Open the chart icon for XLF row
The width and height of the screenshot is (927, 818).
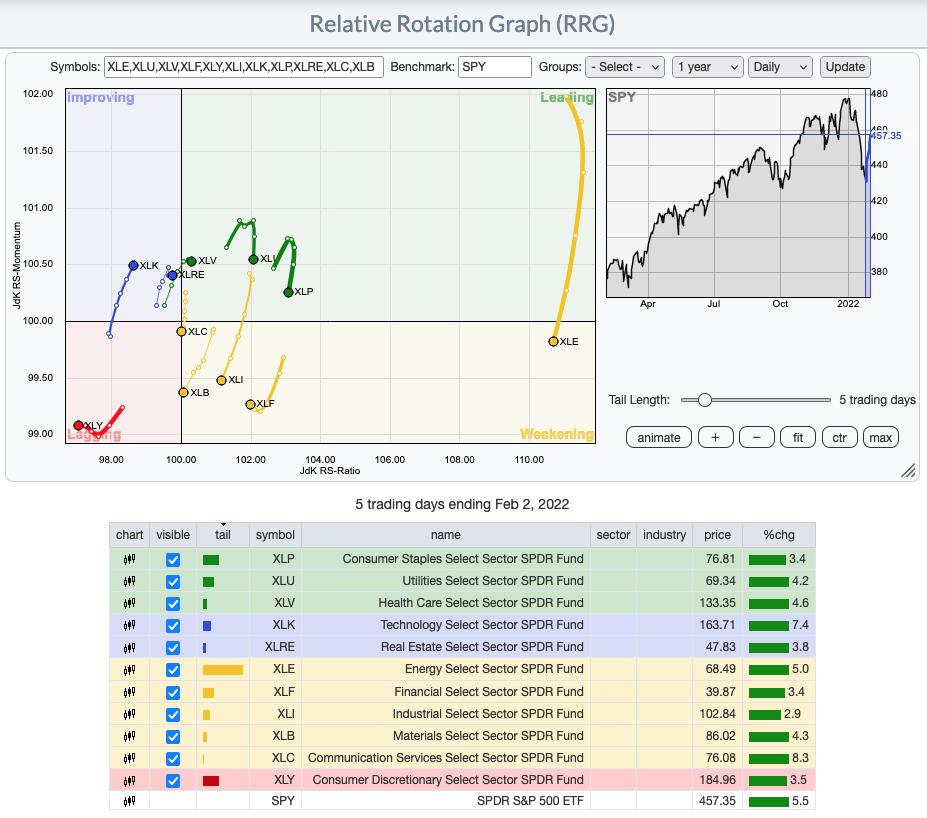(x=129, y=692)
